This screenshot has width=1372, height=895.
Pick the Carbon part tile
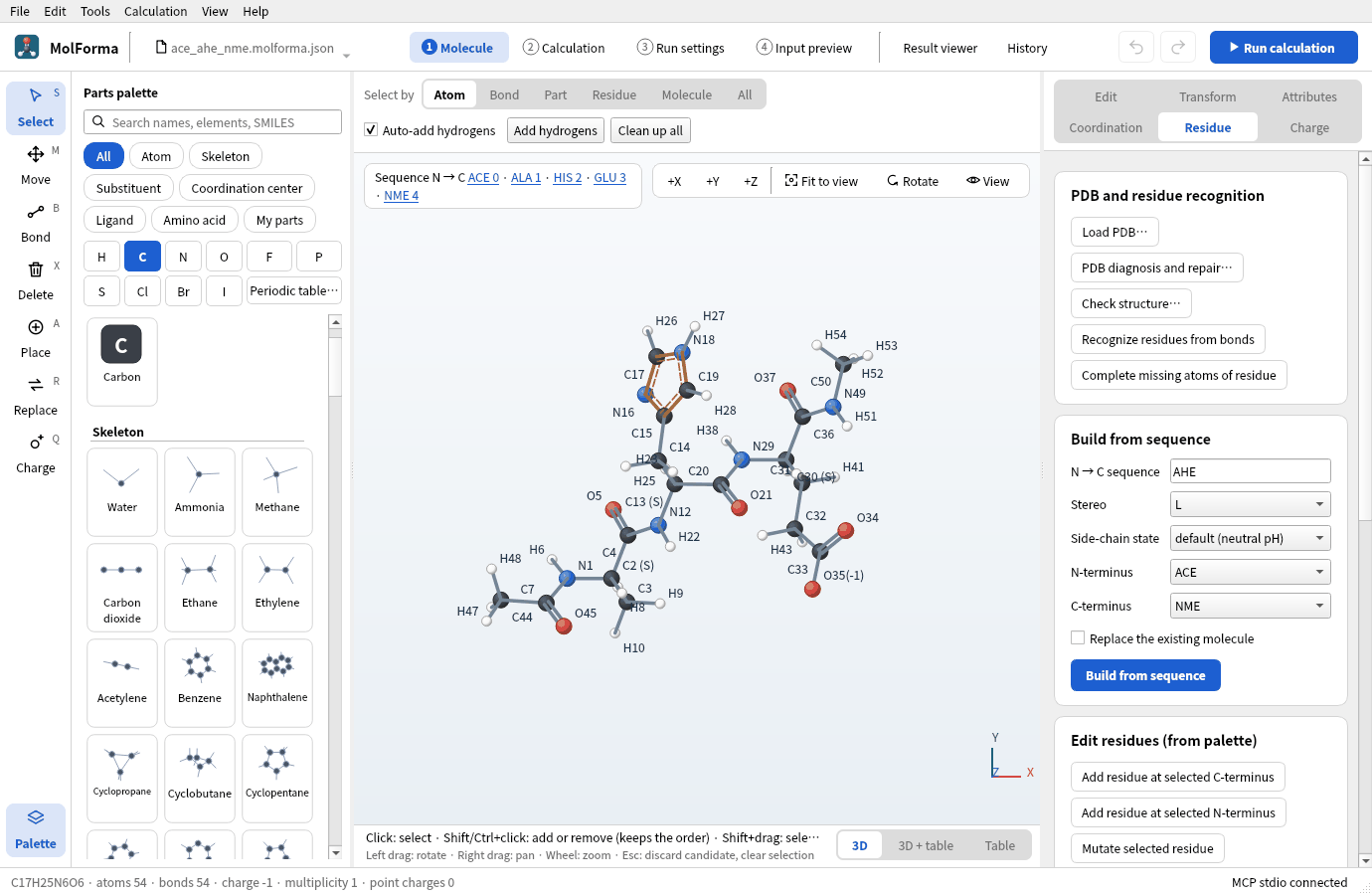pyautogui.click(x=122, y=362)
